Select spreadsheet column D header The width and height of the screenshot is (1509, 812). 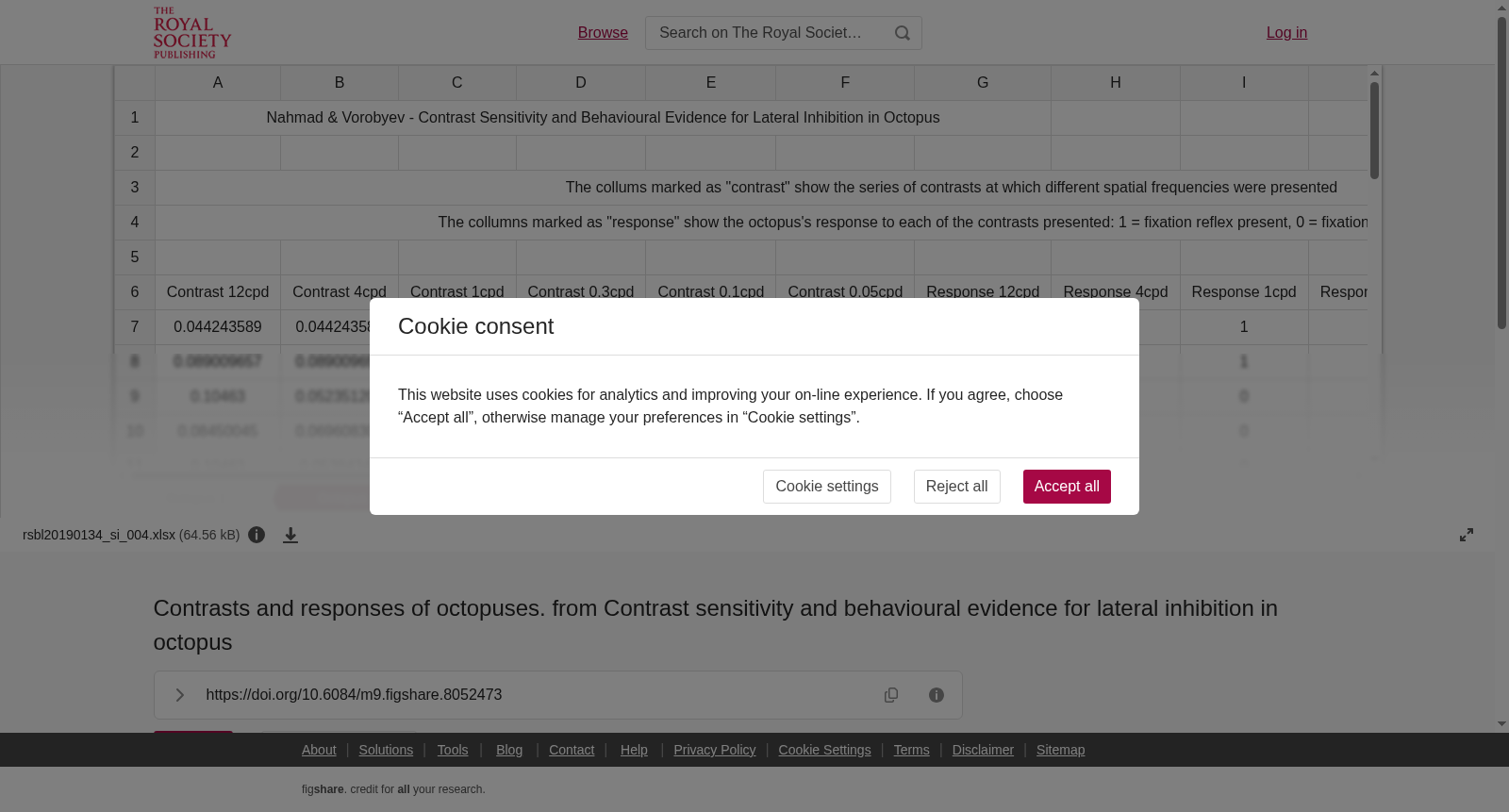tap(581, 83)
